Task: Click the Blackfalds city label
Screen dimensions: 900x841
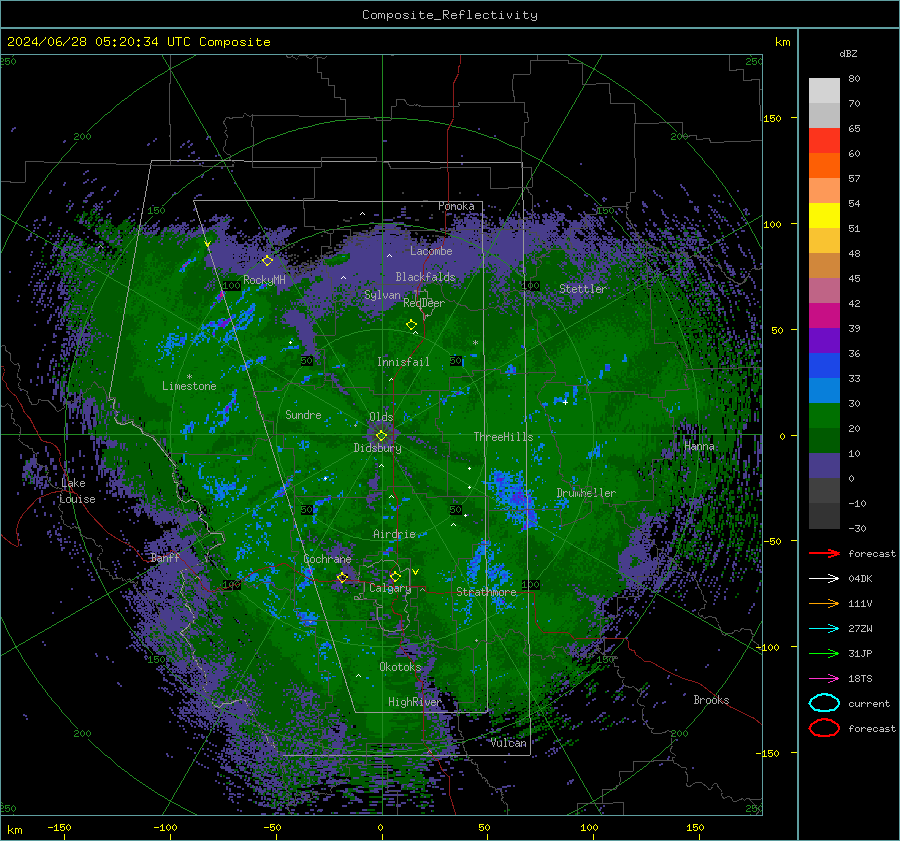Action: [x=425, y=277]
